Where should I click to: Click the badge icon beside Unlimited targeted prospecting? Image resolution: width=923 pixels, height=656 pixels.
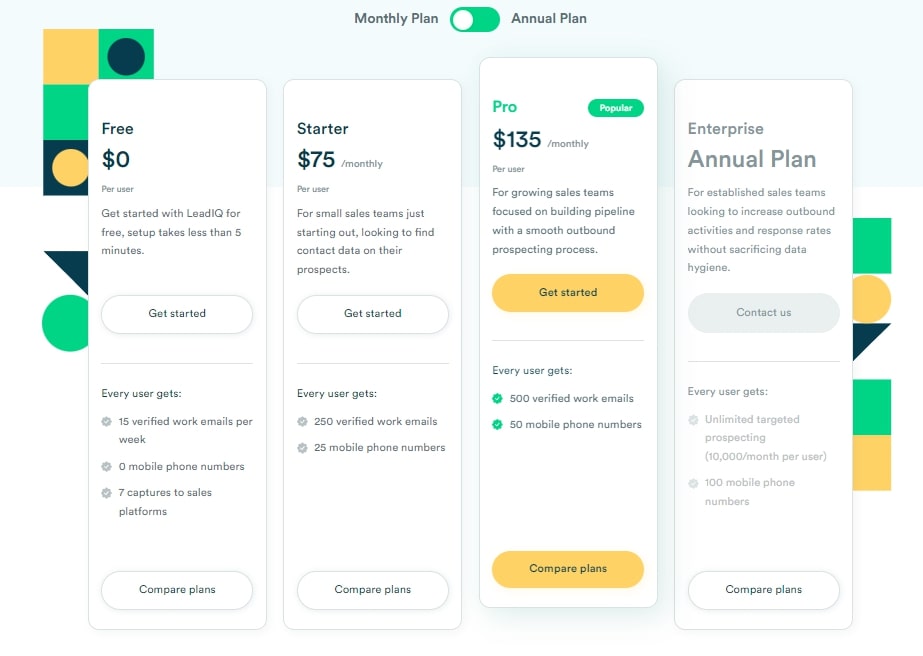coord(693,420)
